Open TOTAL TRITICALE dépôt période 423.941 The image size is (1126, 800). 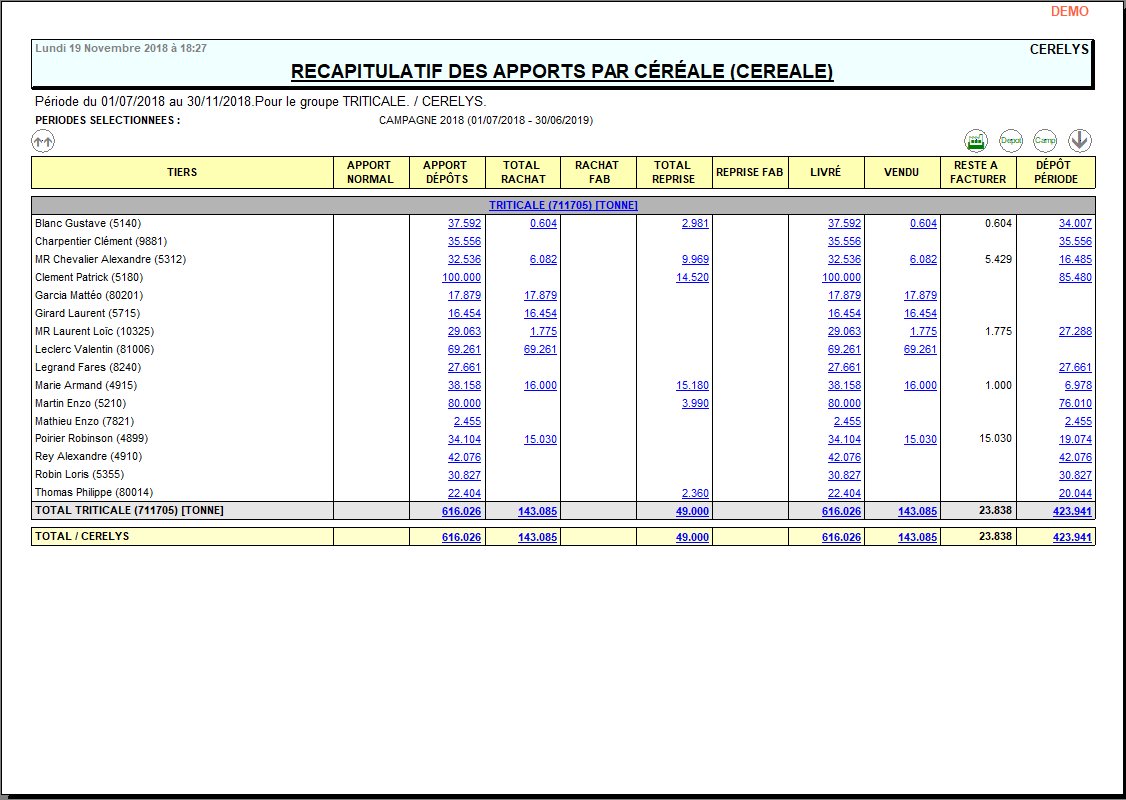point(1072,511)
